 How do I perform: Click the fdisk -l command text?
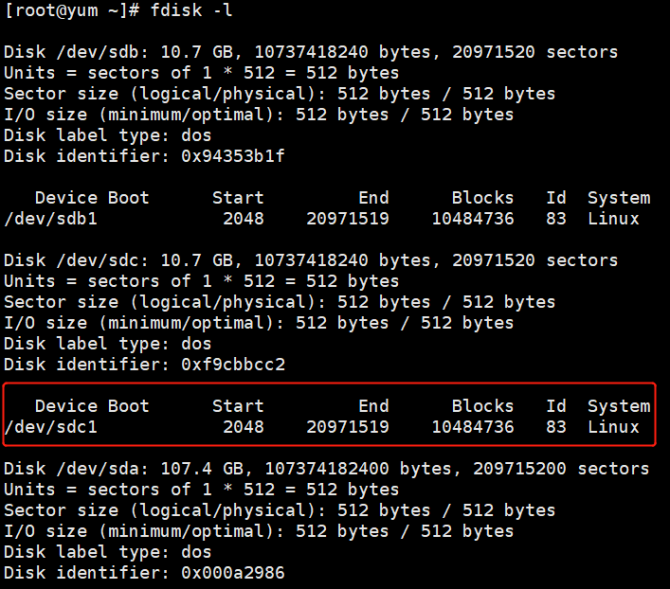click(191, 10)
